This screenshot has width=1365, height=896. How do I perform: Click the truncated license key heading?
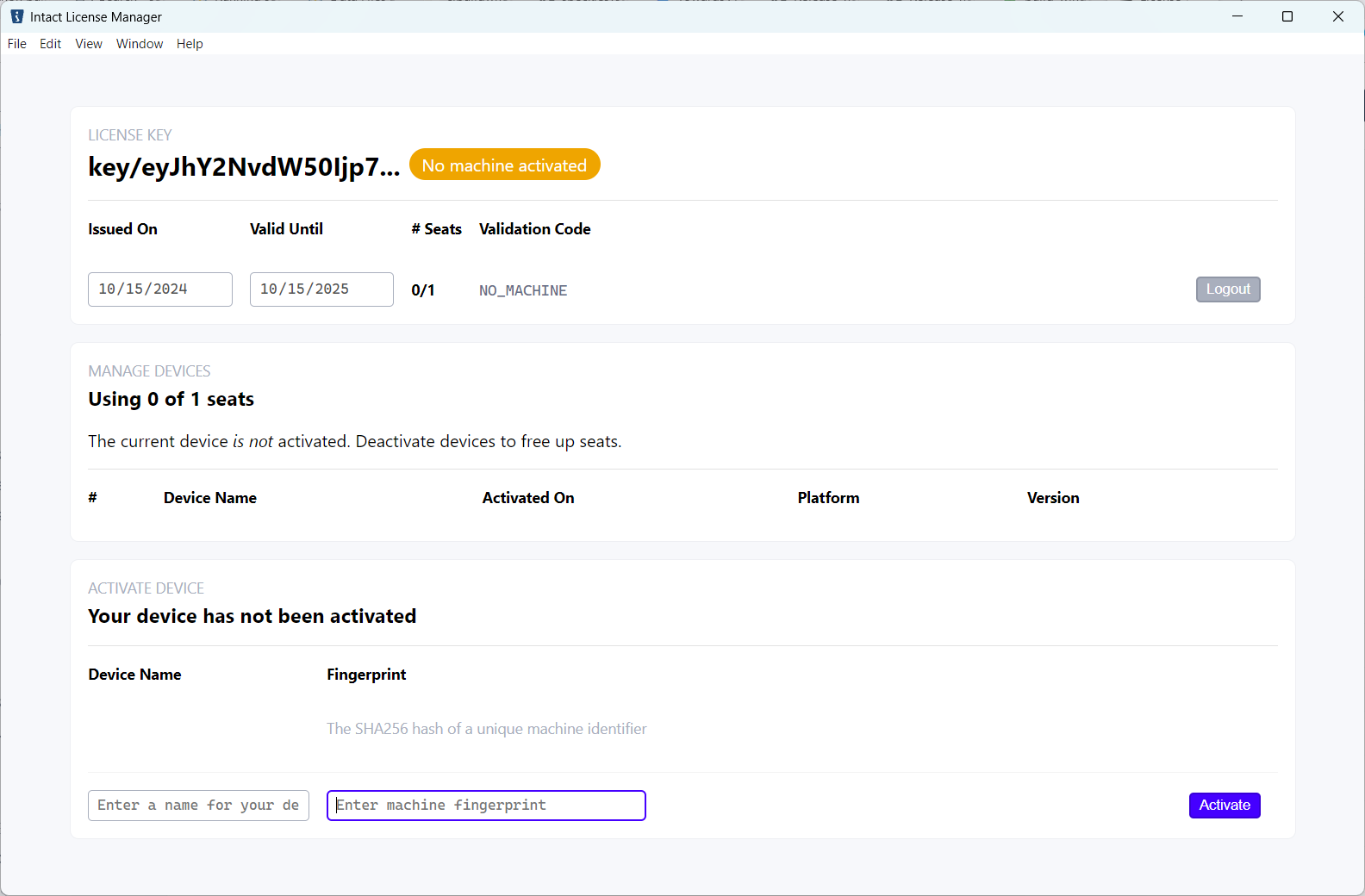[244, 166]
